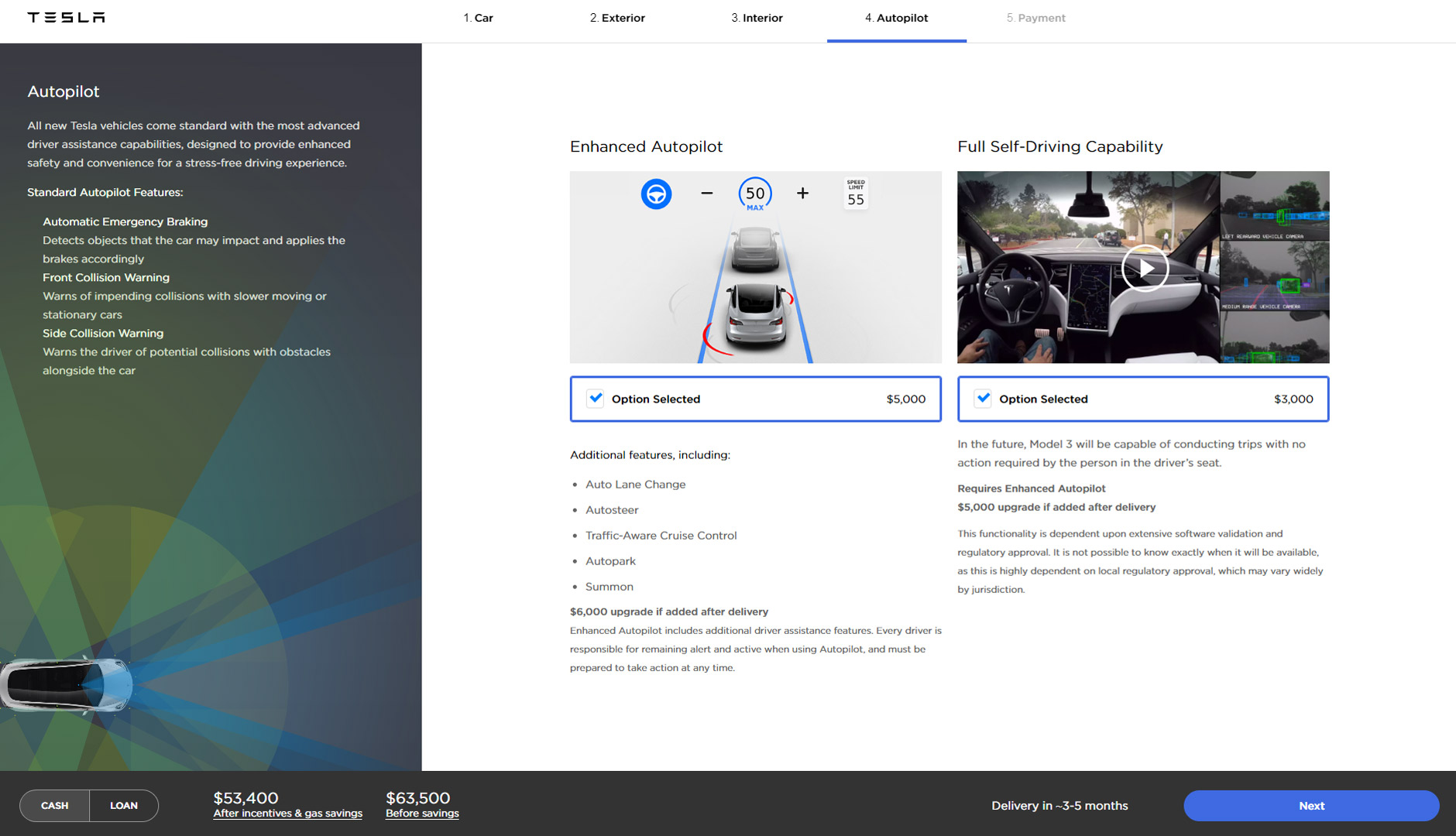Open the 2. Exterior tab
1456x836 pixels.
click(617, 18)
